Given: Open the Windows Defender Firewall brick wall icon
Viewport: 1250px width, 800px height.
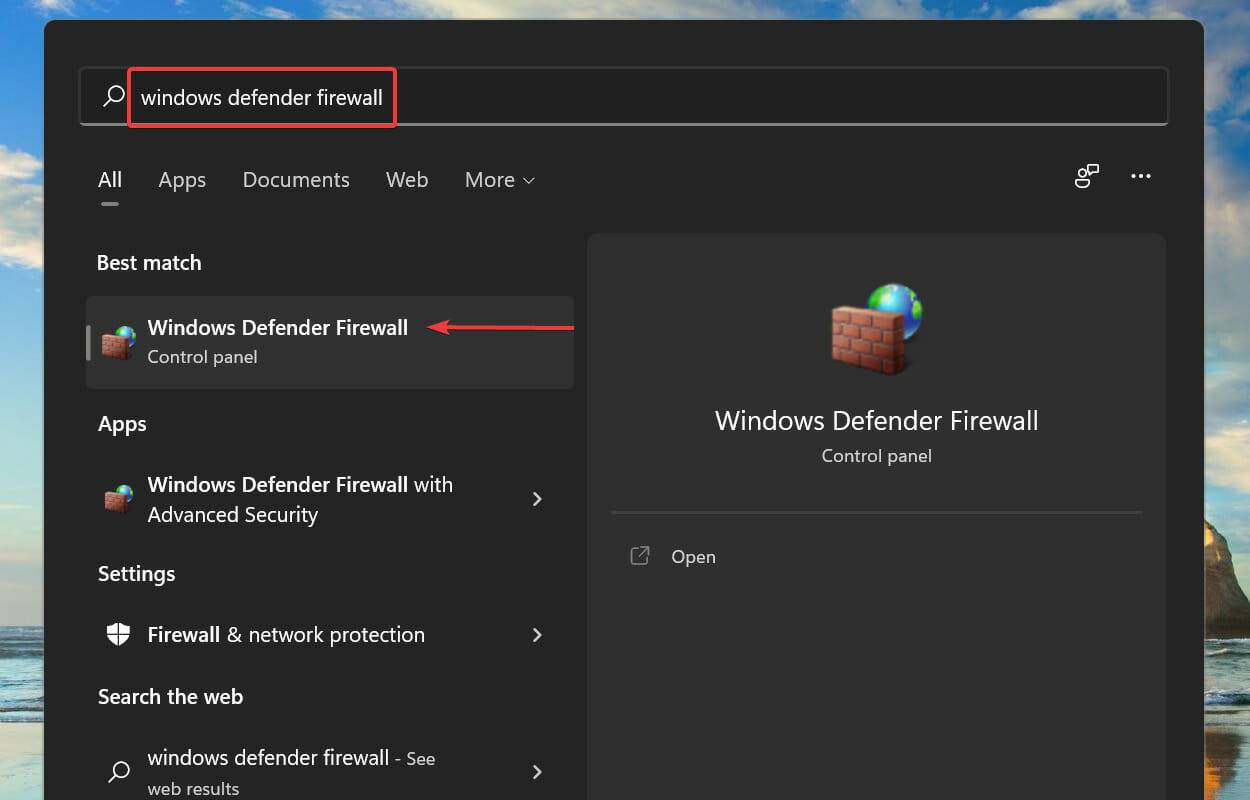Looking at the screenshot, I should point(117,340).
